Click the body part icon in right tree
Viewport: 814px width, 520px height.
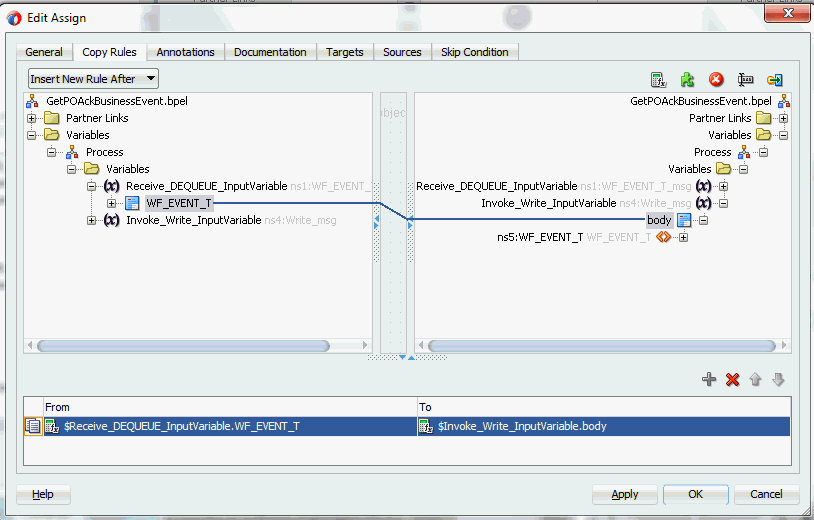[684, 221]
